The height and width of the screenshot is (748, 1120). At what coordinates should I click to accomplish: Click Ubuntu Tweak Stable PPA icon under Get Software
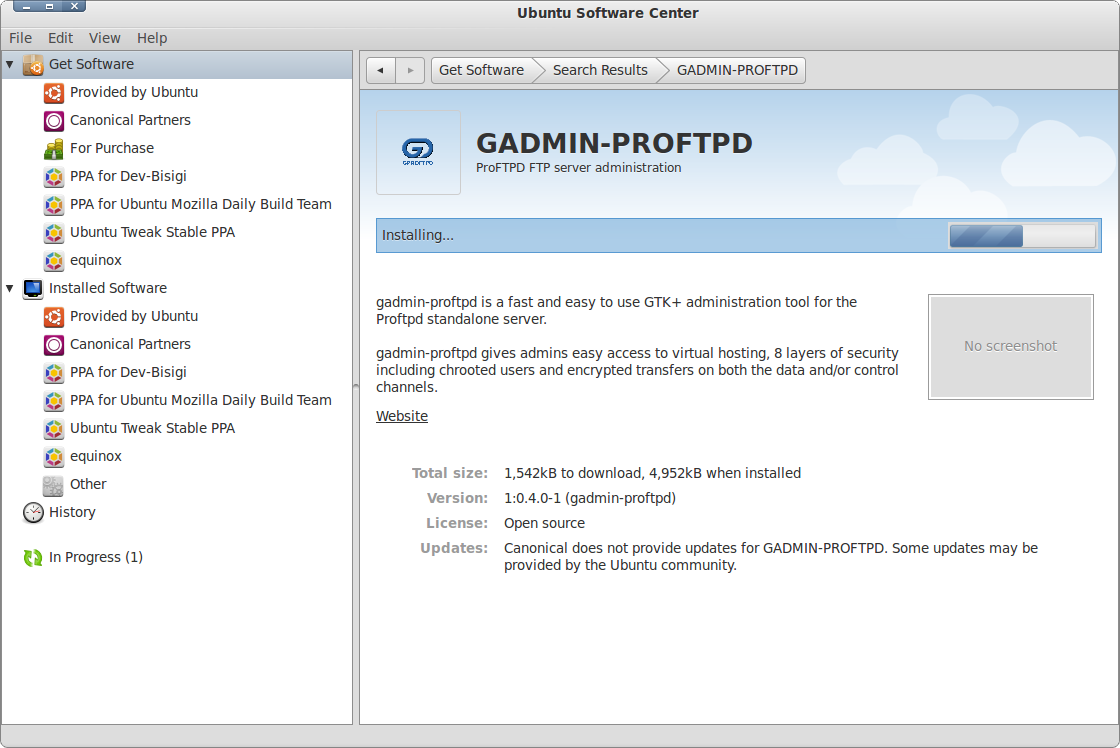point(54,232)
